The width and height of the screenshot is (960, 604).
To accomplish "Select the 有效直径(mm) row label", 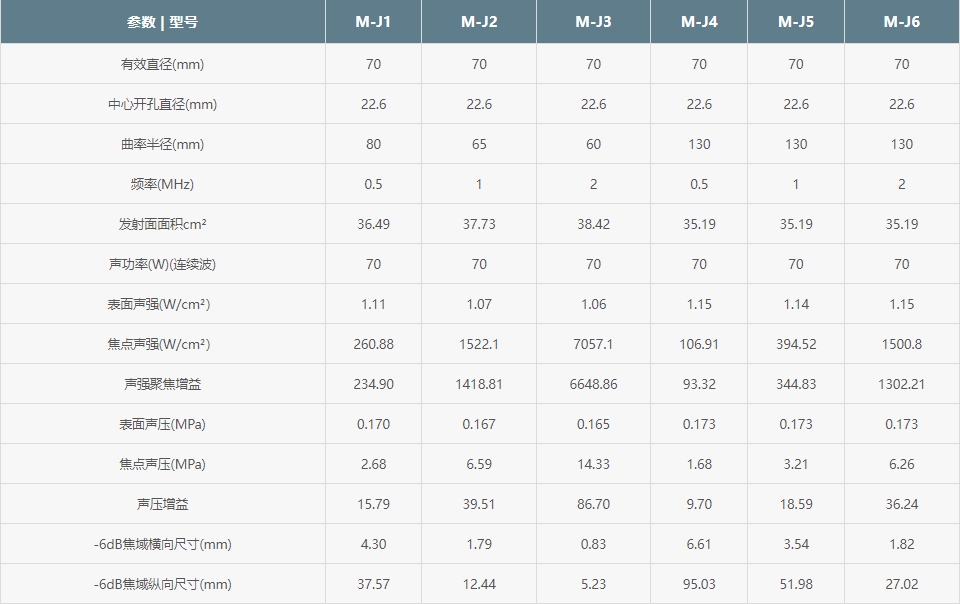I will [x=162, y=64].
